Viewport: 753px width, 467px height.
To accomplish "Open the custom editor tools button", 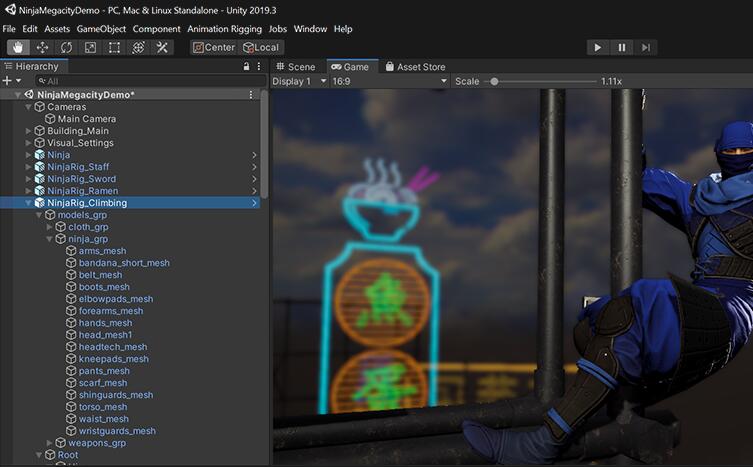I will coord(162,47).
